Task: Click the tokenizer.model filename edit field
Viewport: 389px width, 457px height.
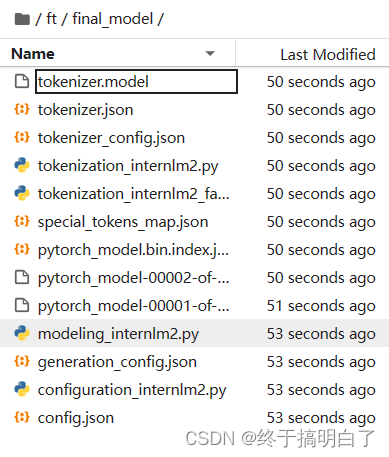Action: coord(136,82)
